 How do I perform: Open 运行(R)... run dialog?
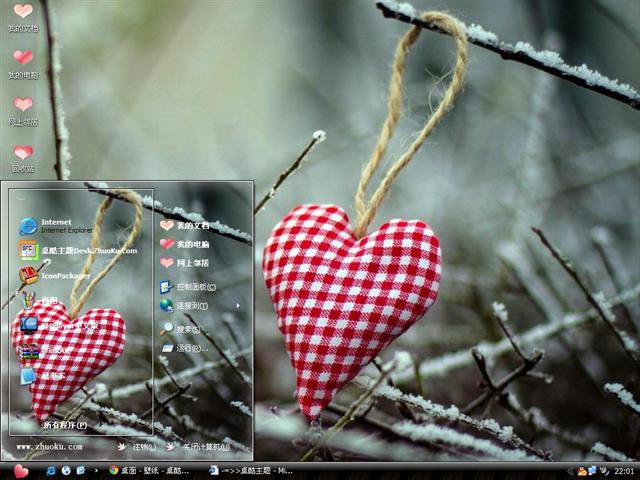(184, 348)
